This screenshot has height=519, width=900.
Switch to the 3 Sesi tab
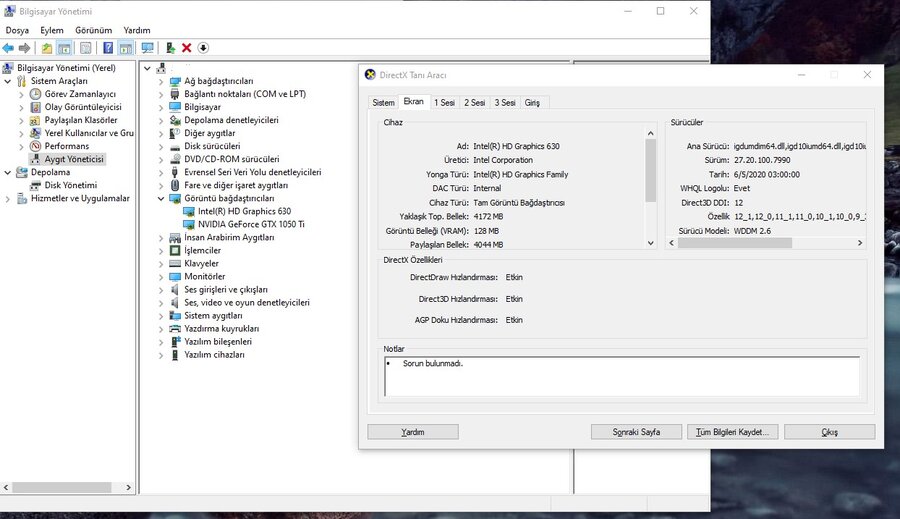point(505,103)
